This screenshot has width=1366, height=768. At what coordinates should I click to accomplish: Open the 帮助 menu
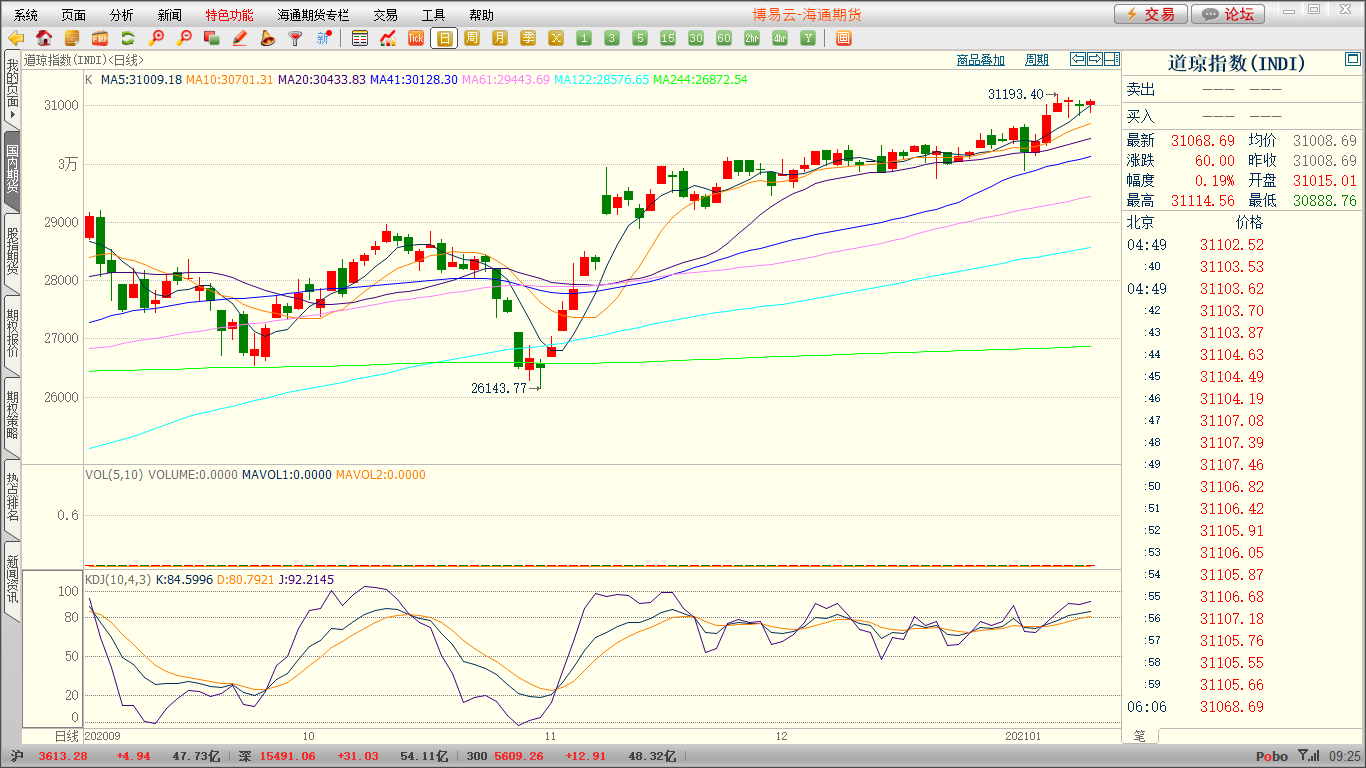(x=482, y=15)
